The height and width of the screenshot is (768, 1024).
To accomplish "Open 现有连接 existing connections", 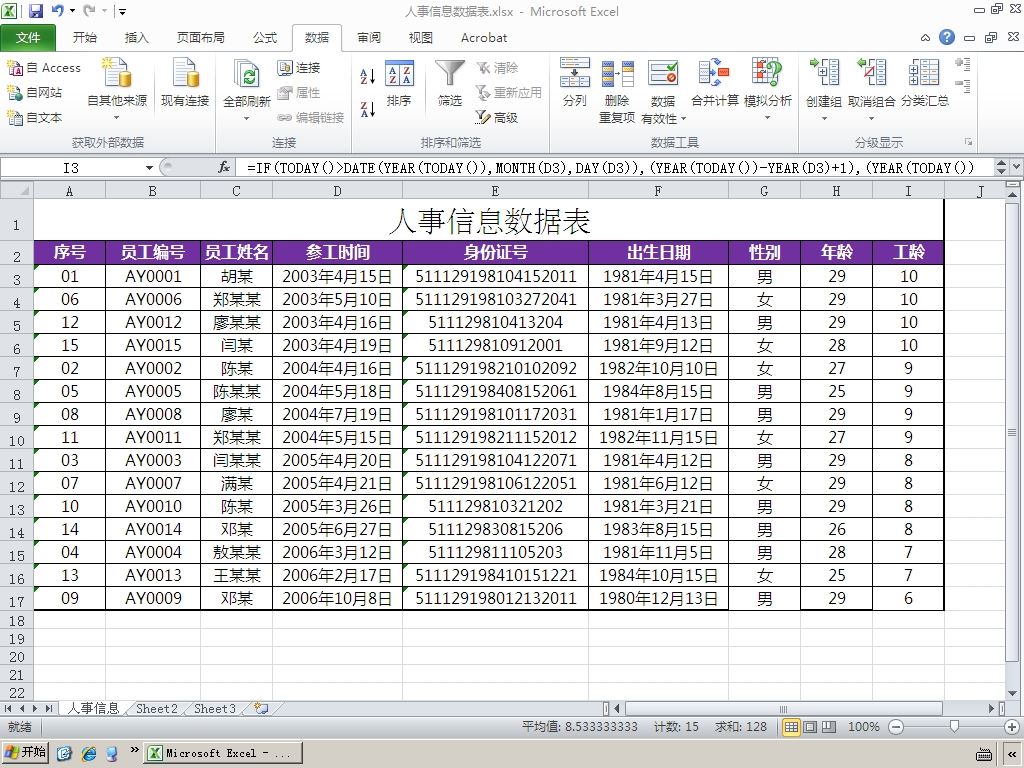I will (x=185, y=82).
